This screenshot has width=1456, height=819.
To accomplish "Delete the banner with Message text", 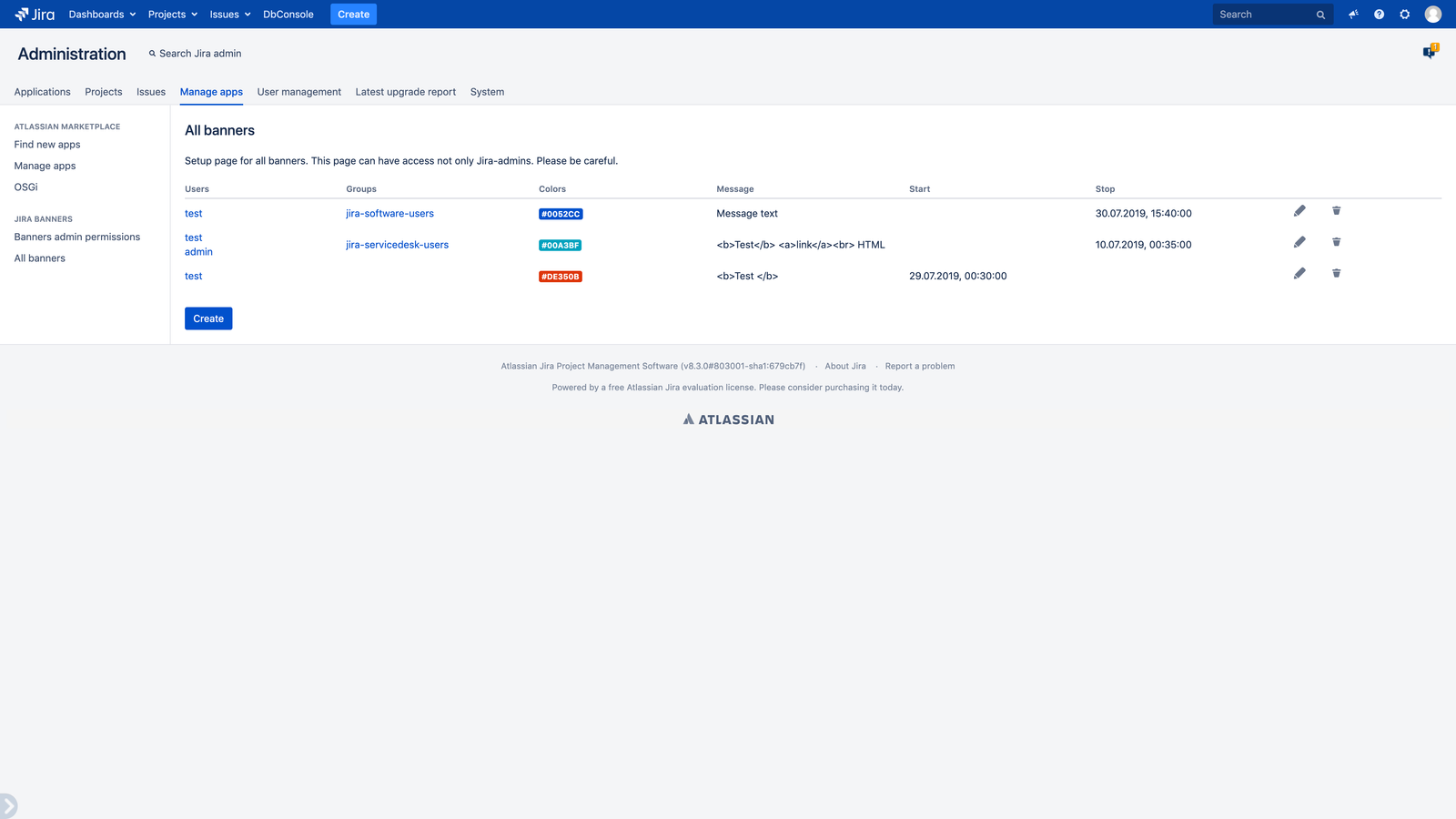I will click(1336, 211).
